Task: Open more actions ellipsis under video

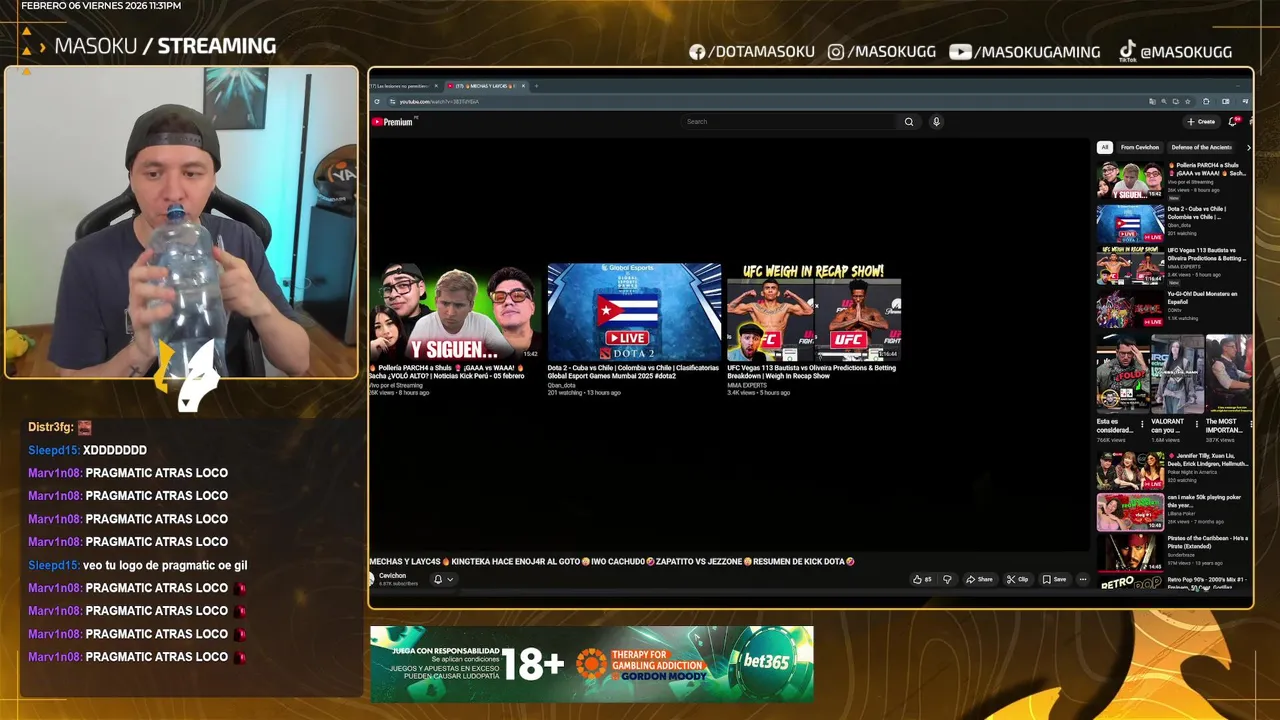Action: [x=1082, y=579]
